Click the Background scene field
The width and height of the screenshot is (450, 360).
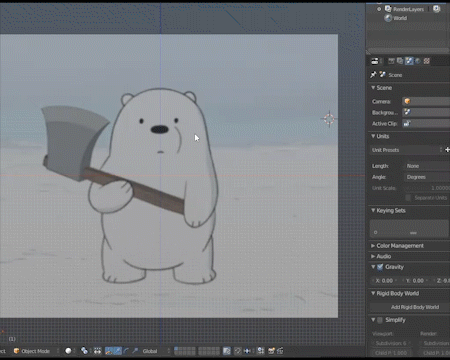[x=426, y=112]
